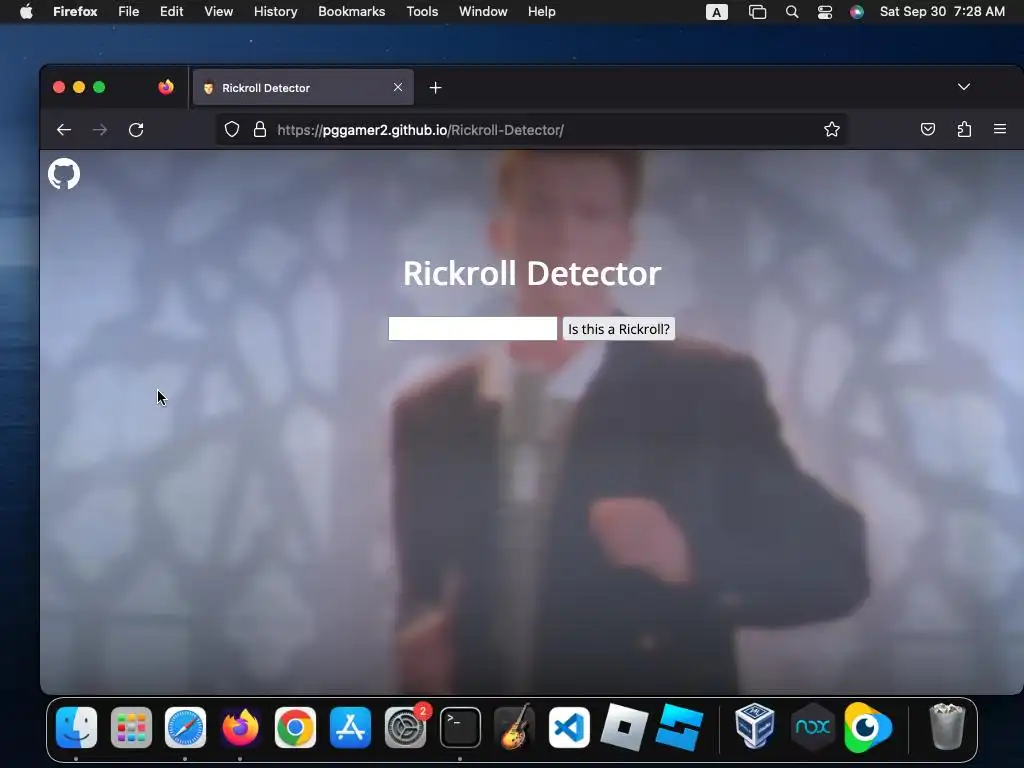Reload the current Rickroll Detector page
Viewport: 1024px width, 768px height.
click(136, 130)
